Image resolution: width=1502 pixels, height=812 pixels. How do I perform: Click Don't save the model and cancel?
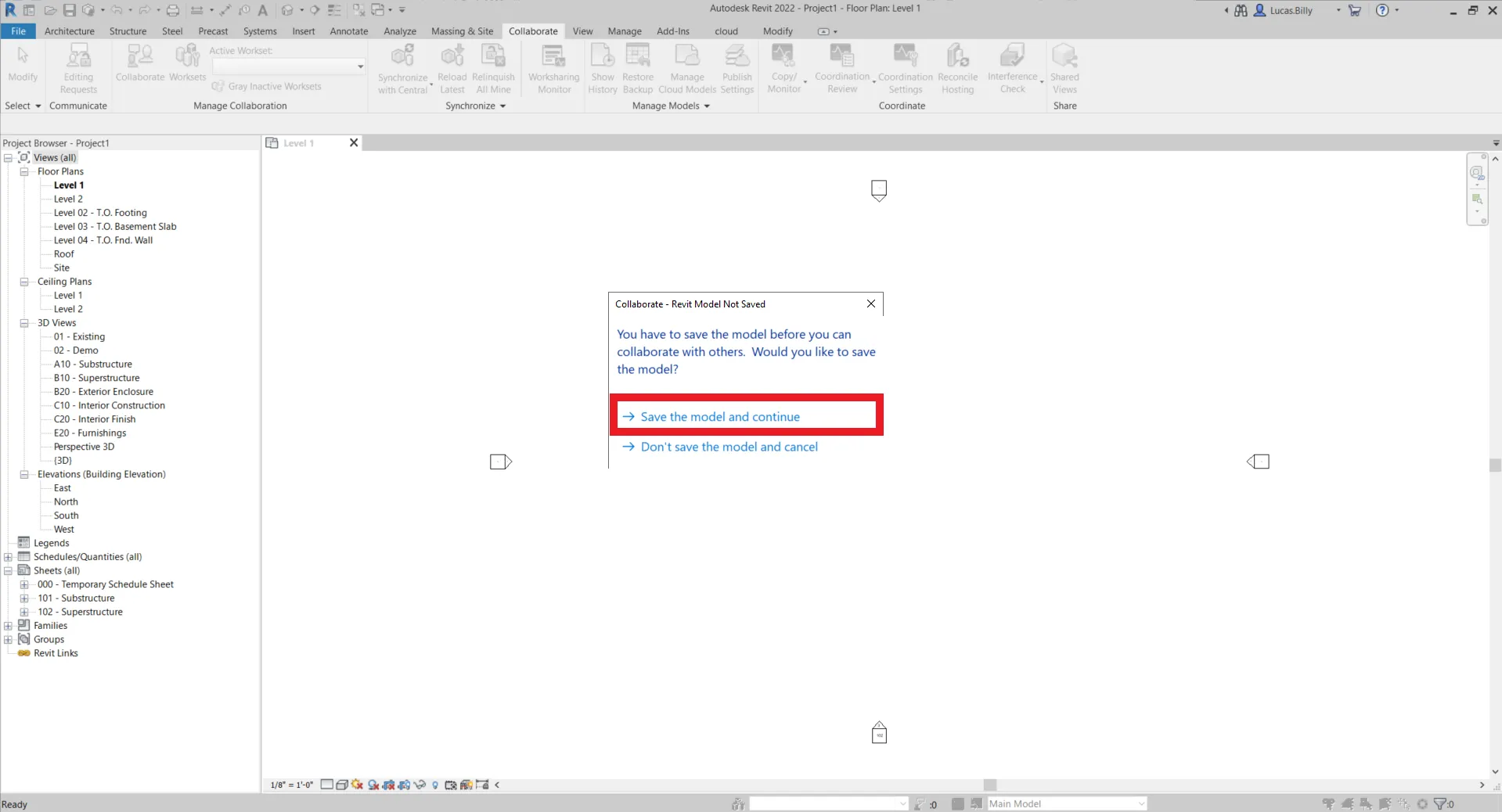point(720,447)
